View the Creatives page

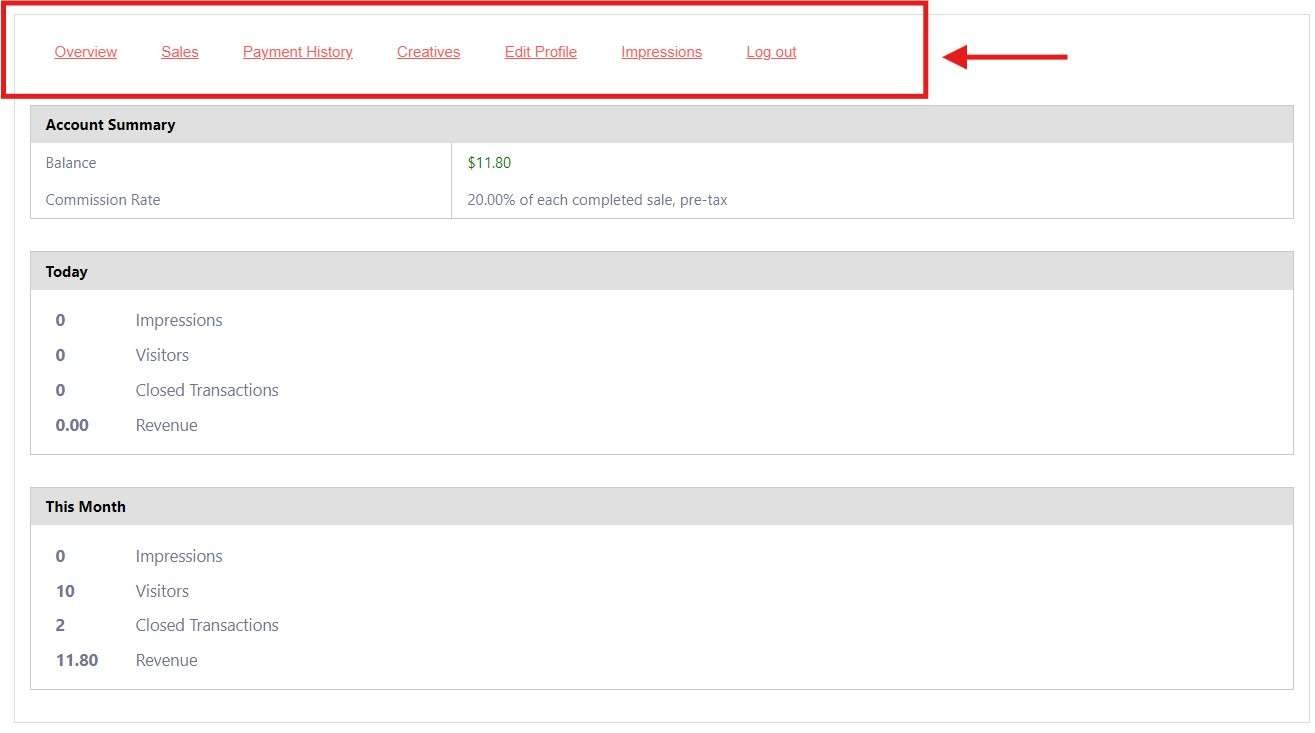pos(428,52)
